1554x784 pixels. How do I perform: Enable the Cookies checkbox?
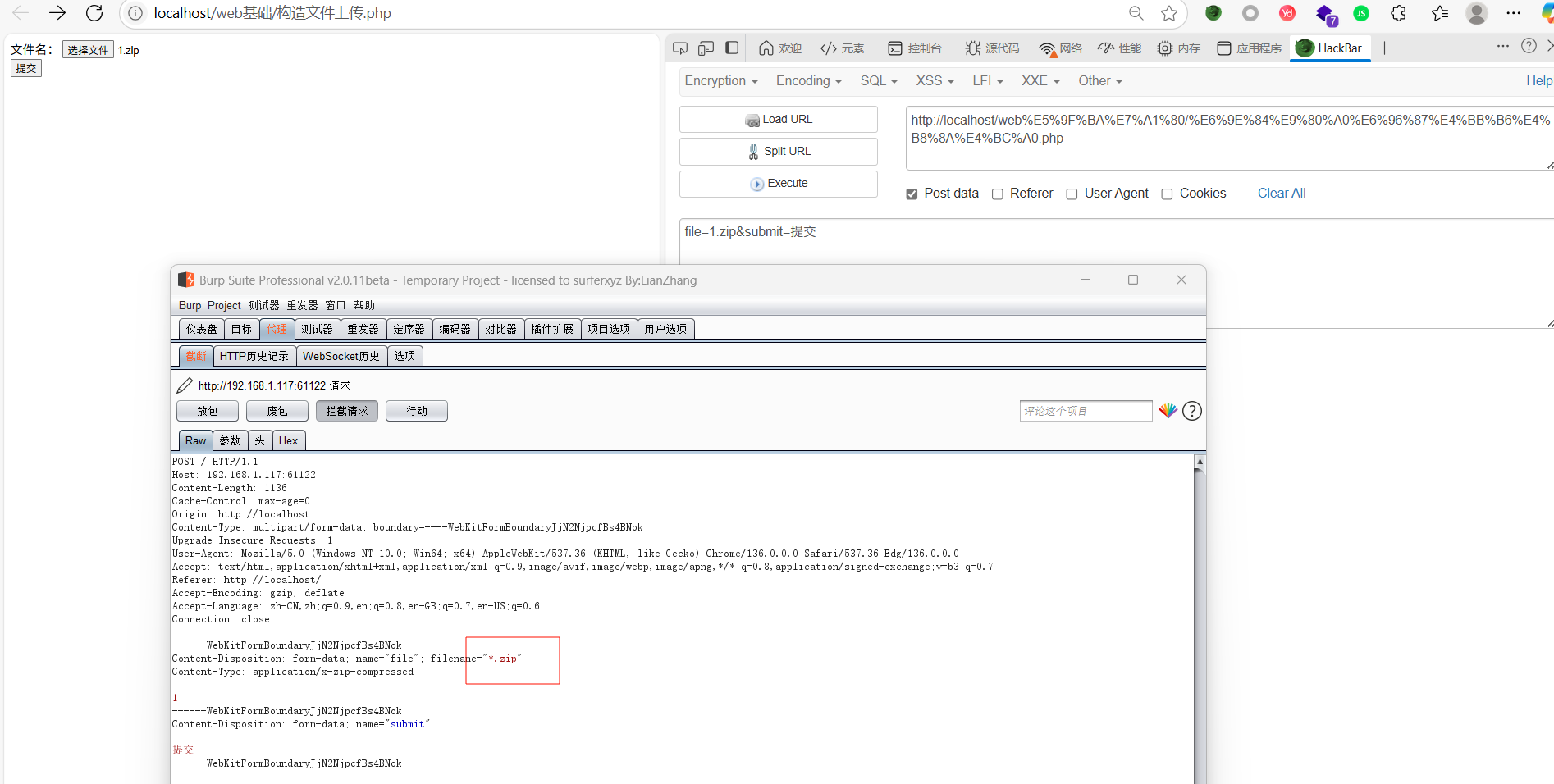pyautogui.click(x=1167, y=194)
